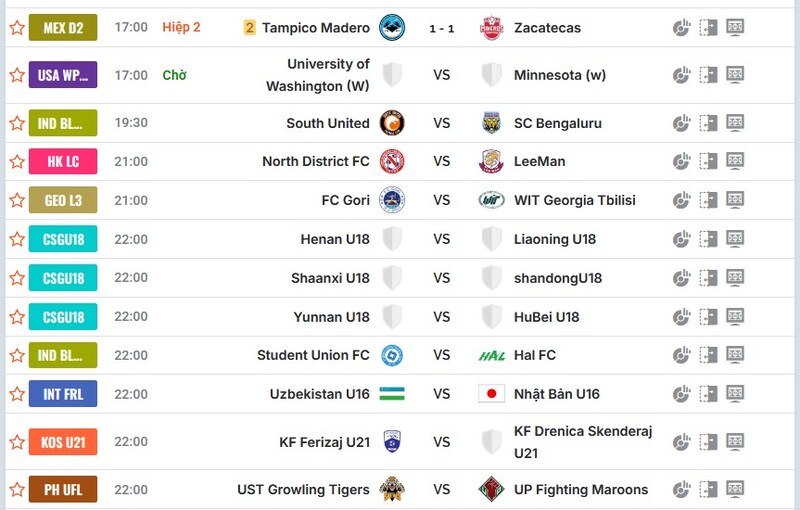The width and height of the screenshot is (800, 510).
Task: Open statistics chart icon for SC Bengaluru match
Action: coord(681,123)
